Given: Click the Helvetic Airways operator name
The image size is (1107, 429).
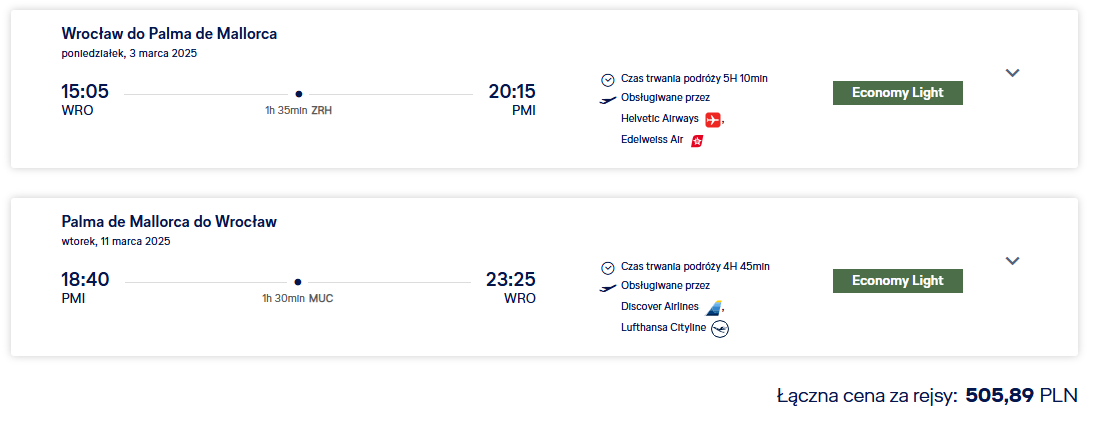Looking at the screenshot, I should 659,119.
